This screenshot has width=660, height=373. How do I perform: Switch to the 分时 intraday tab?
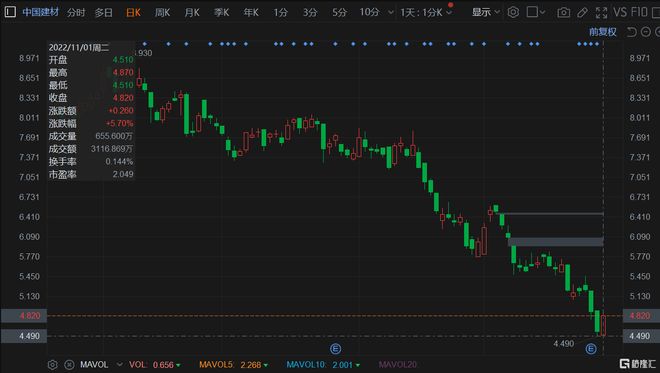click(x=76, y=13)
